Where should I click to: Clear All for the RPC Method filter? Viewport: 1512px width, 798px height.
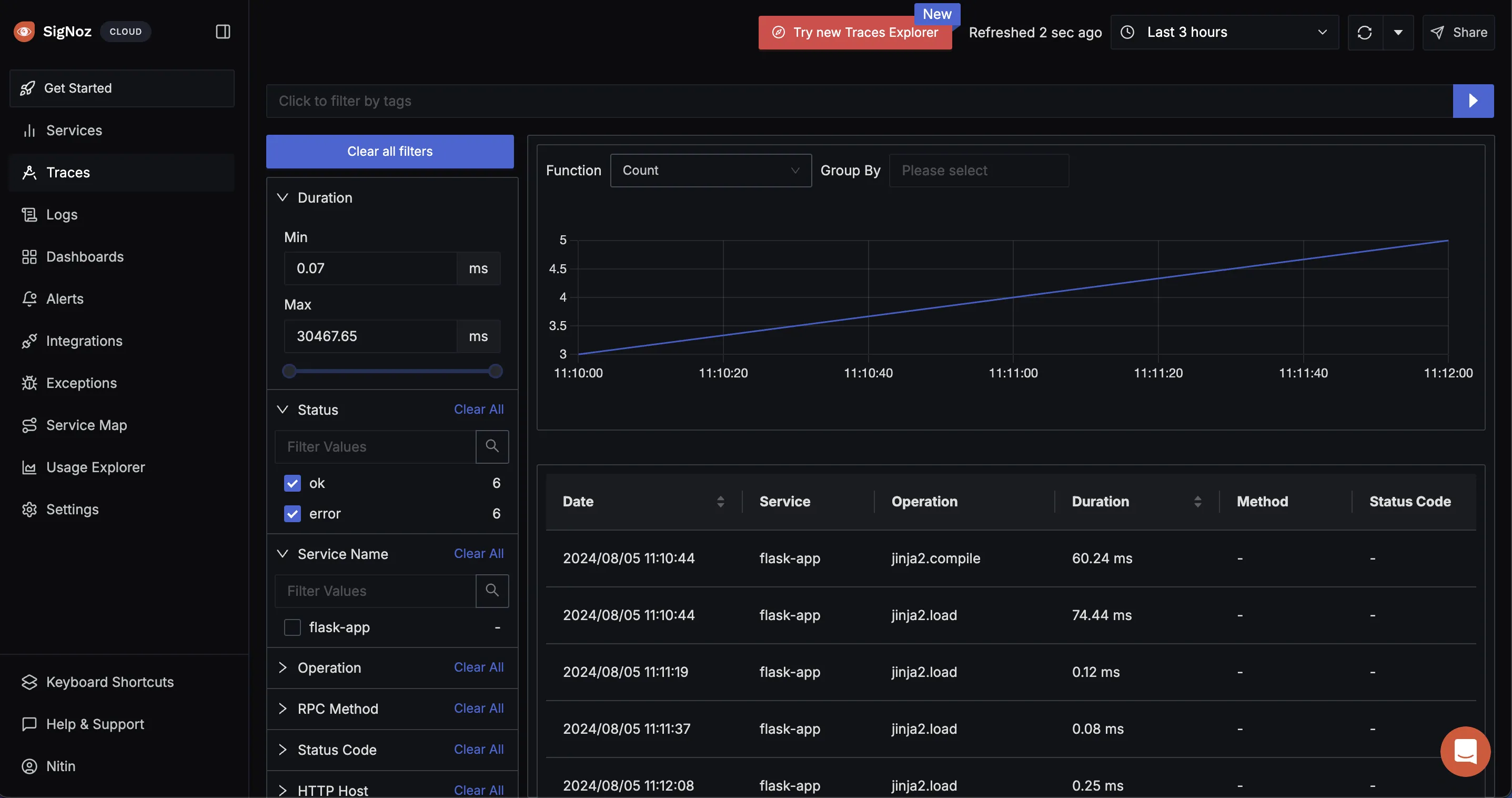tap(478, 709)
